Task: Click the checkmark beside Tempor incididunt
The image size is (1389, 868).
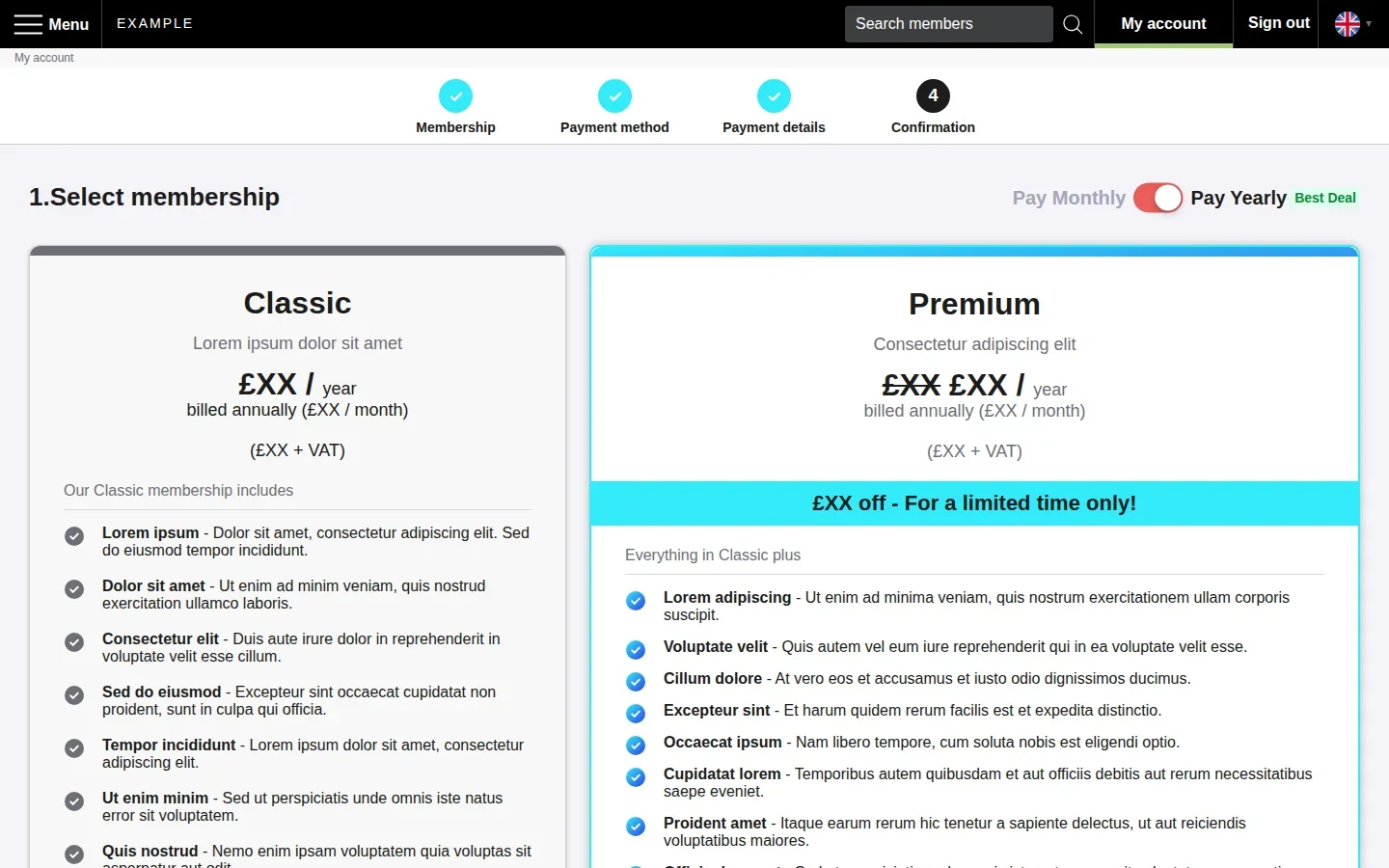Action: point(74,748)
